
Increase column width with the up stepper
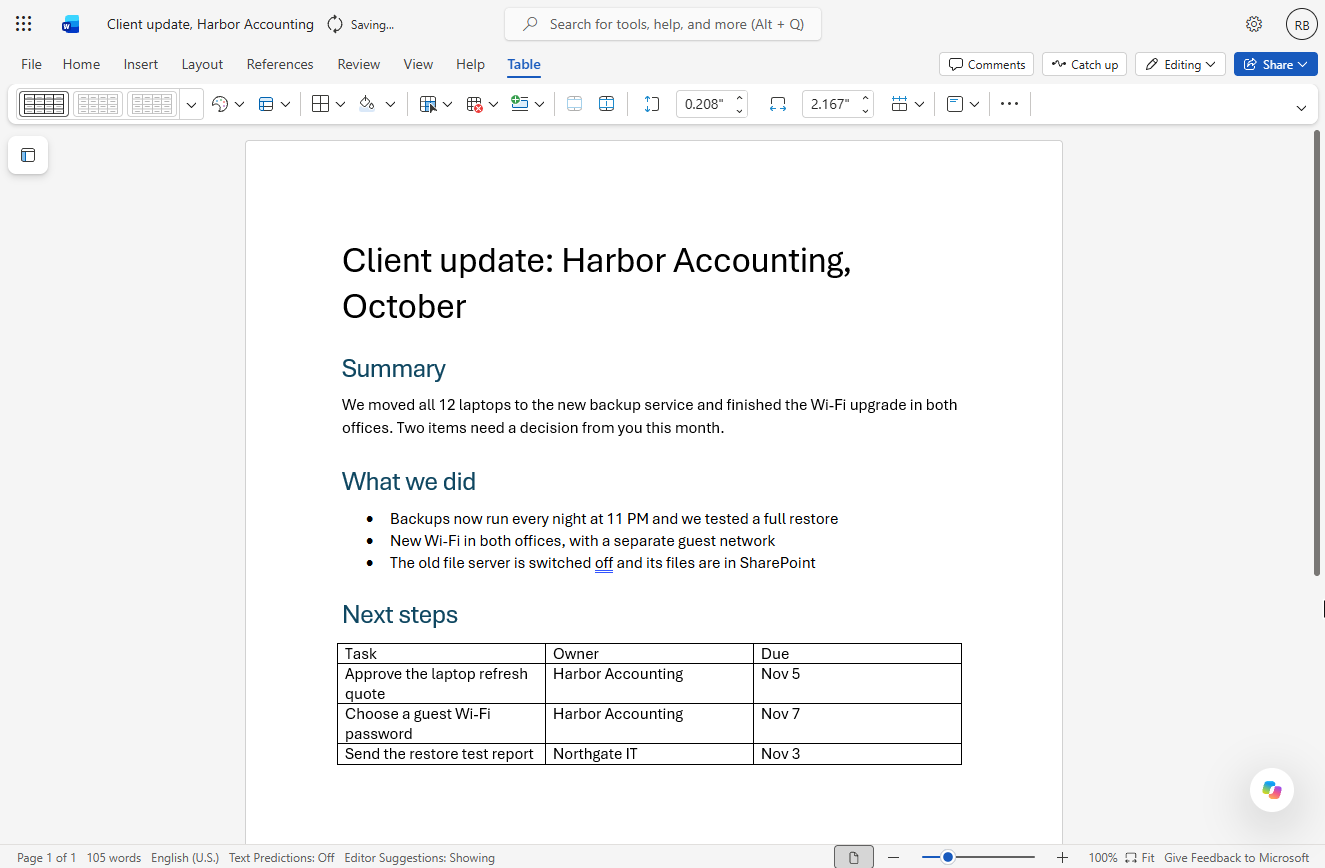pos(865,98)
